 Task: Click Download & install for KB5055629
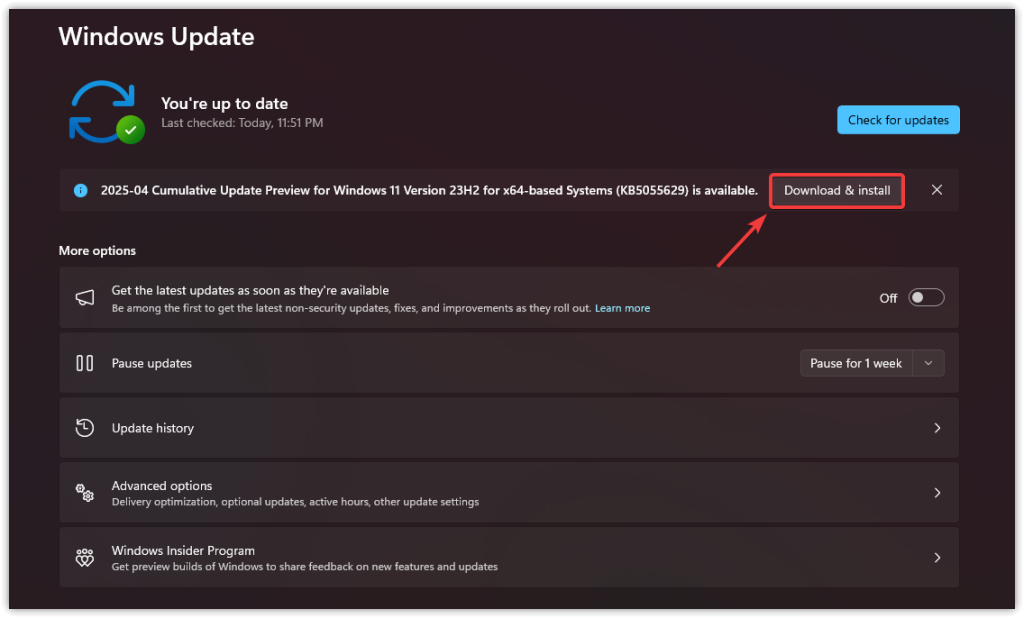coord(836,190)
